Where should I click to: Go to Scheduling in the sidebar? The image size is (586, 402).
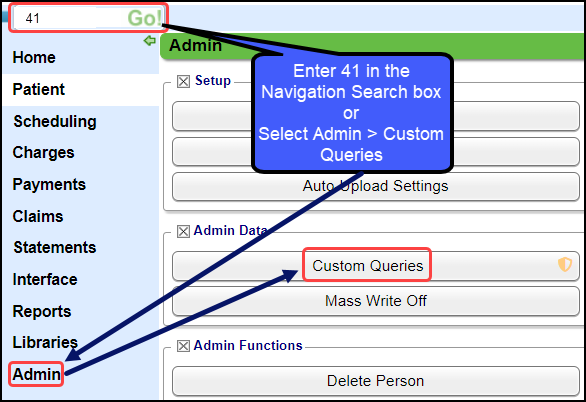click(x=55, y=121)
